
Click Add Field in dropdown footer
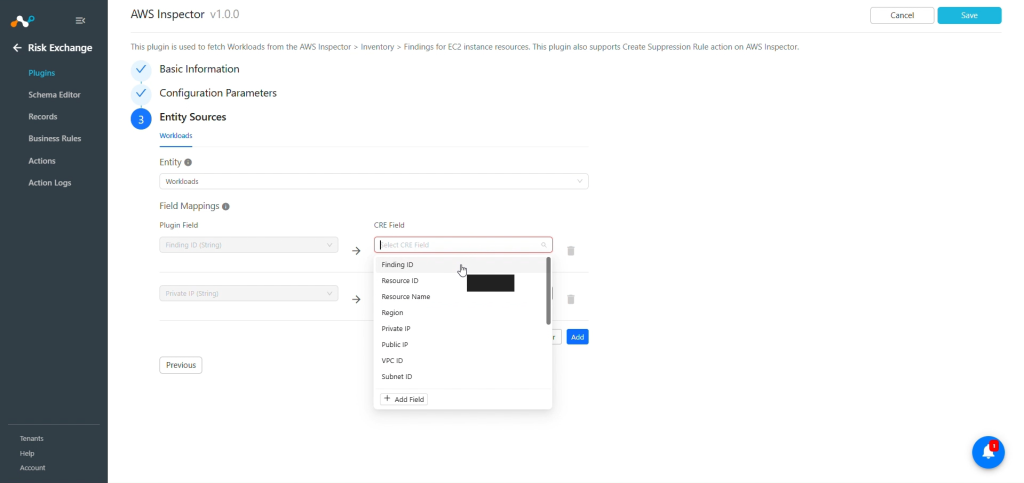(x=404, y=399)
